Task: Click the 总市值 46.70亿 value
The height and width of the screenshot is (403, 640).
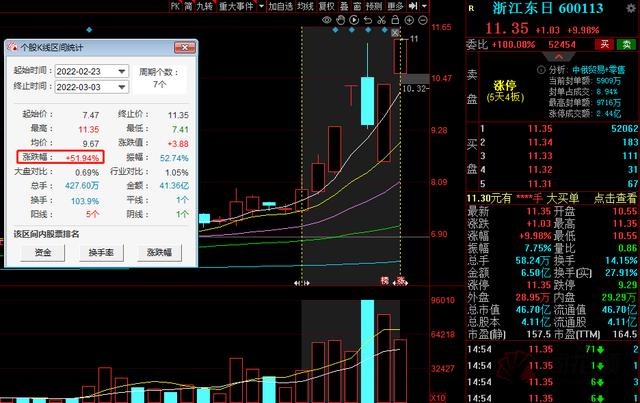Action: (533, 309)
